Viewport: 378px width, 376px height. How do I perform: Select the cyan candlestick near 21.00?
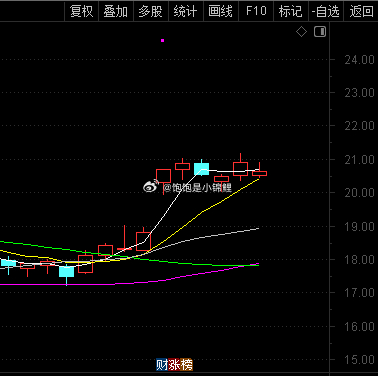tap(201, 169)
